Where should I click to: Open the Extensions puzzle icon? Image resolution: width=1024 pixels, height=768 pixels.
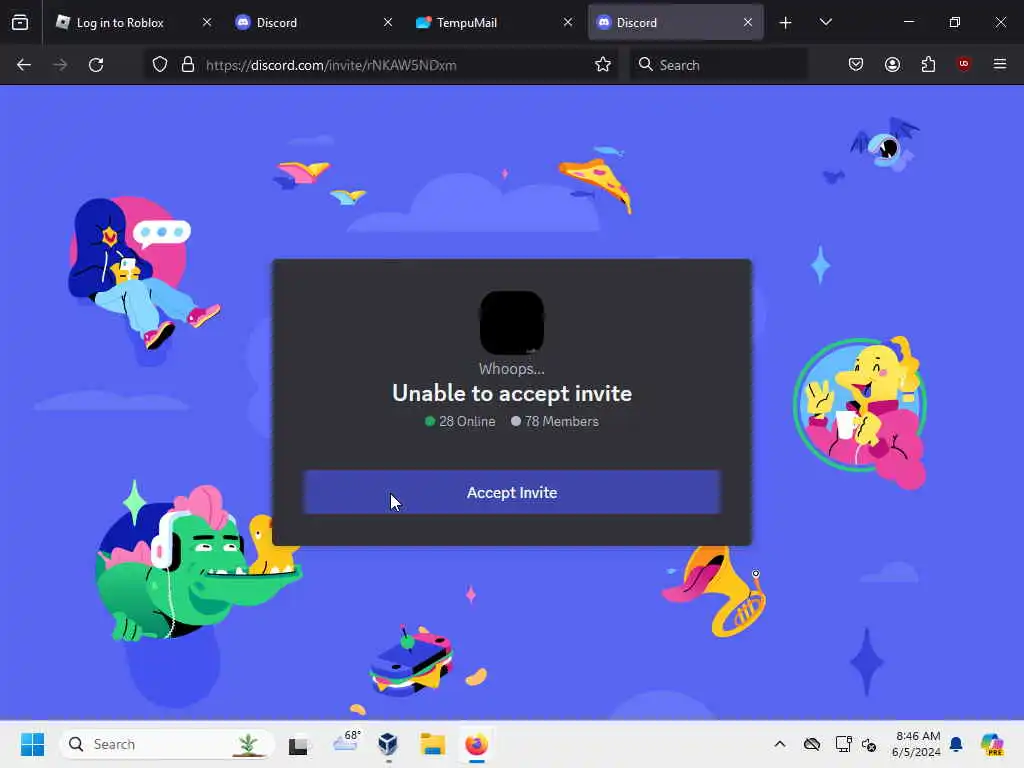(x=928, y=65)
